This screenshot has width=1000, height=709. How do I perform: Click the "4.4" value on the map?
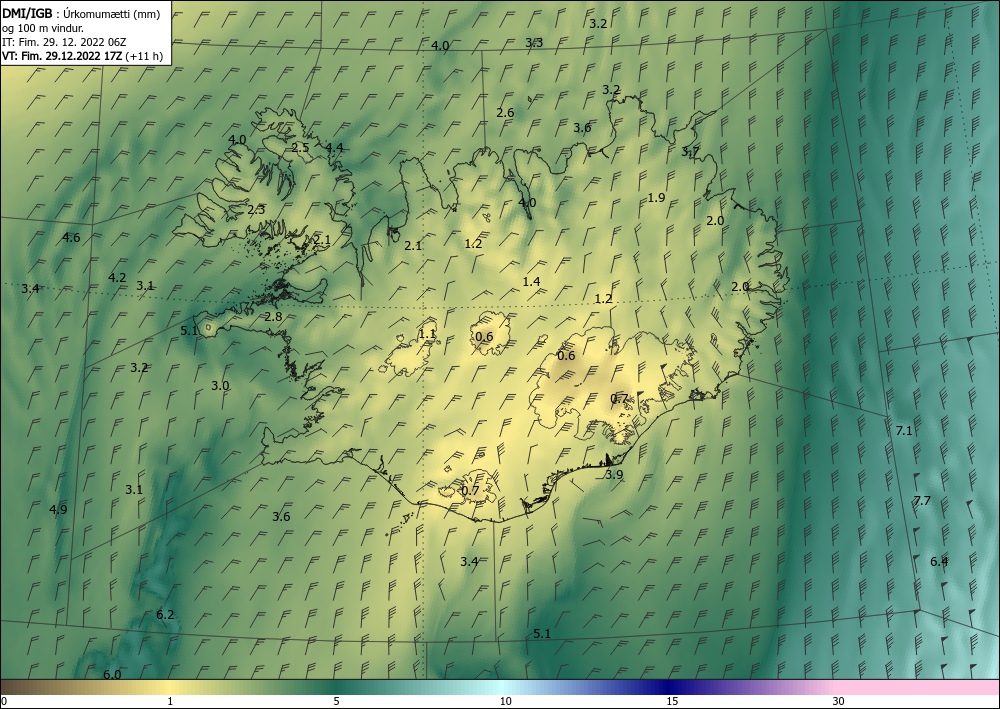334,148
